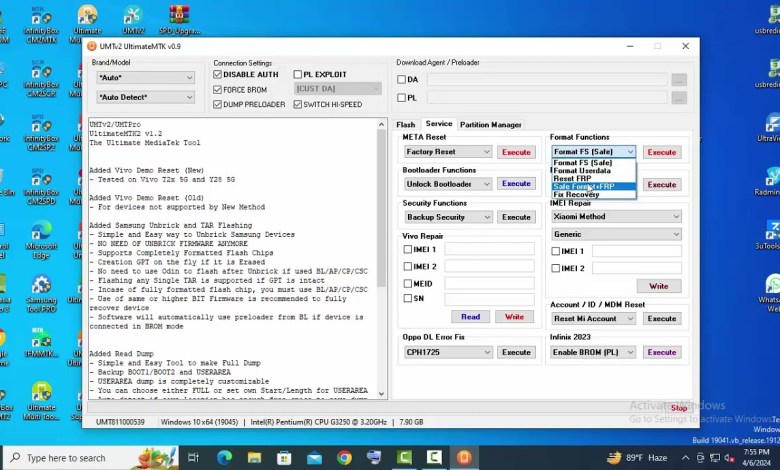Select Safe Format+FRP from the list

592,186
